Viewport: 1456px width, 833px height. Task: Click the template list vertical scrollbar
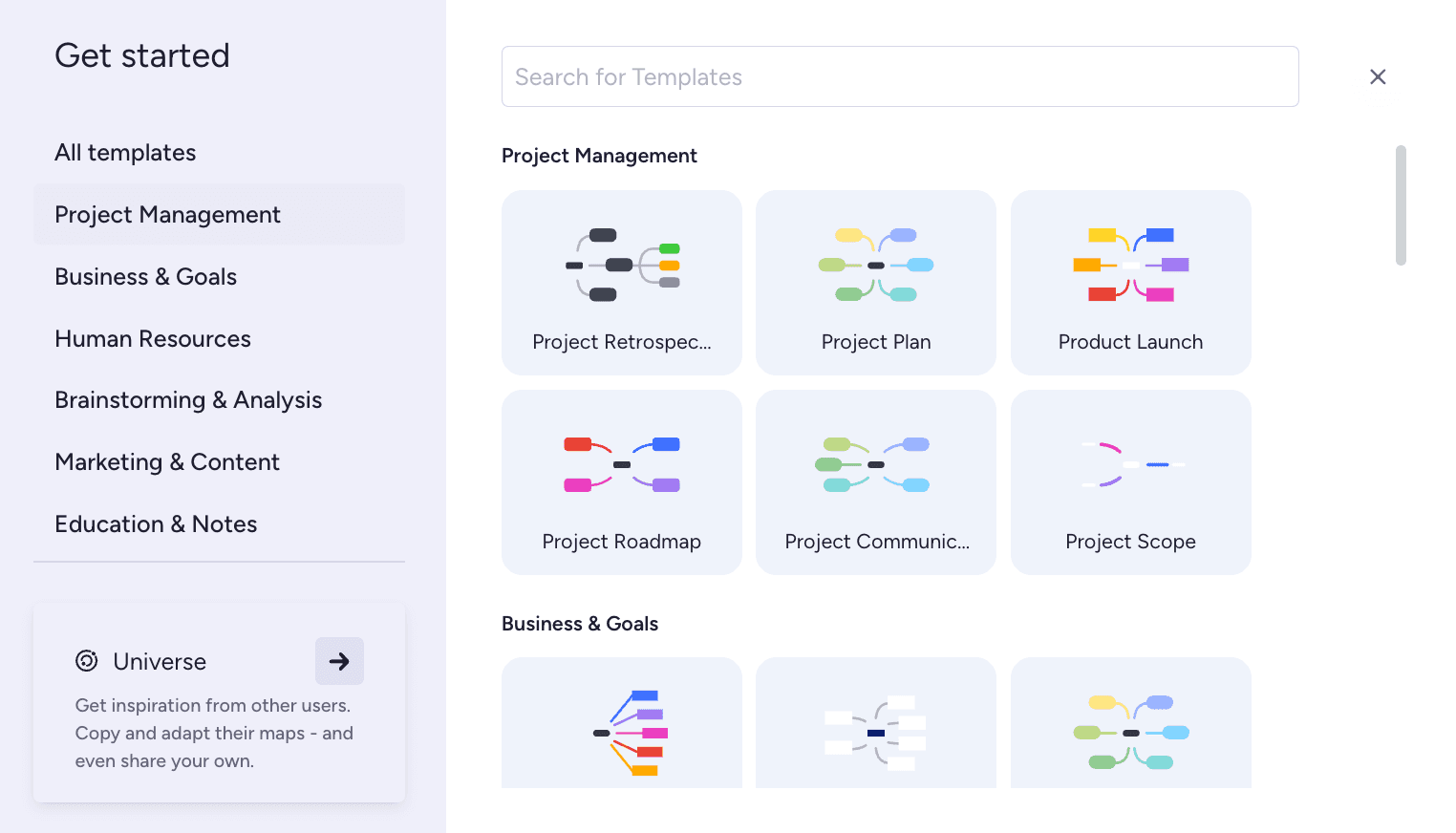pos(1401,205)
